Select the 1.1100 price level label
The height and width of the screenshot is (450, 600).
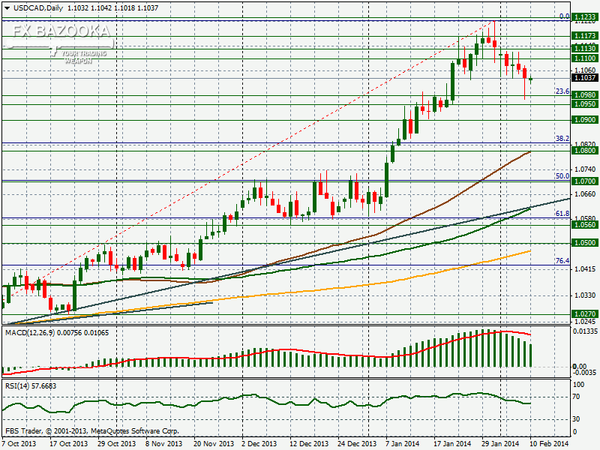585,58
